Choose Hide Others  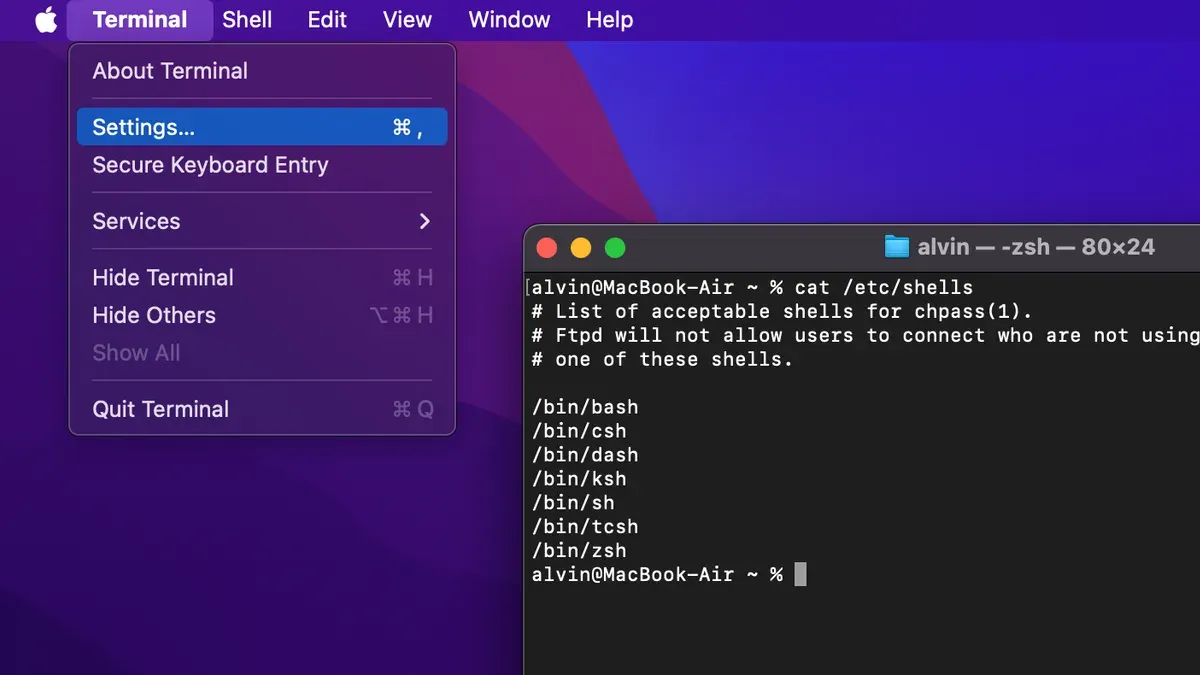click(x=262, y=315)
